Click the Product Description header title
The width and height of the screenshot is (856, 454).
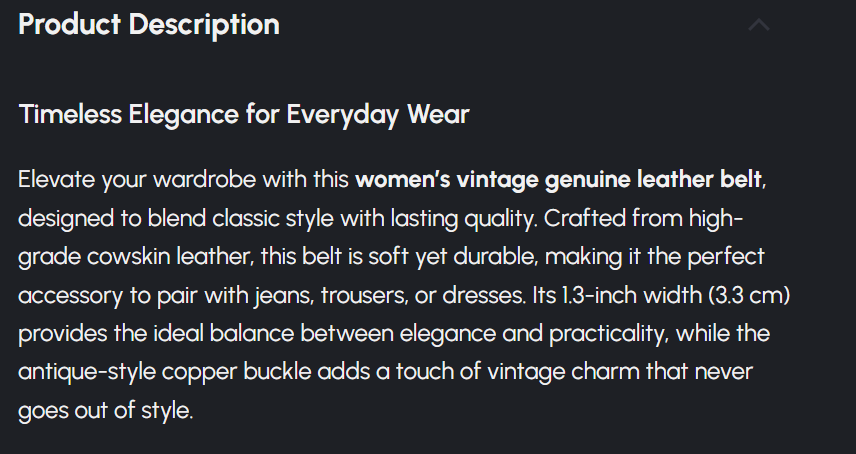(149, 25)
